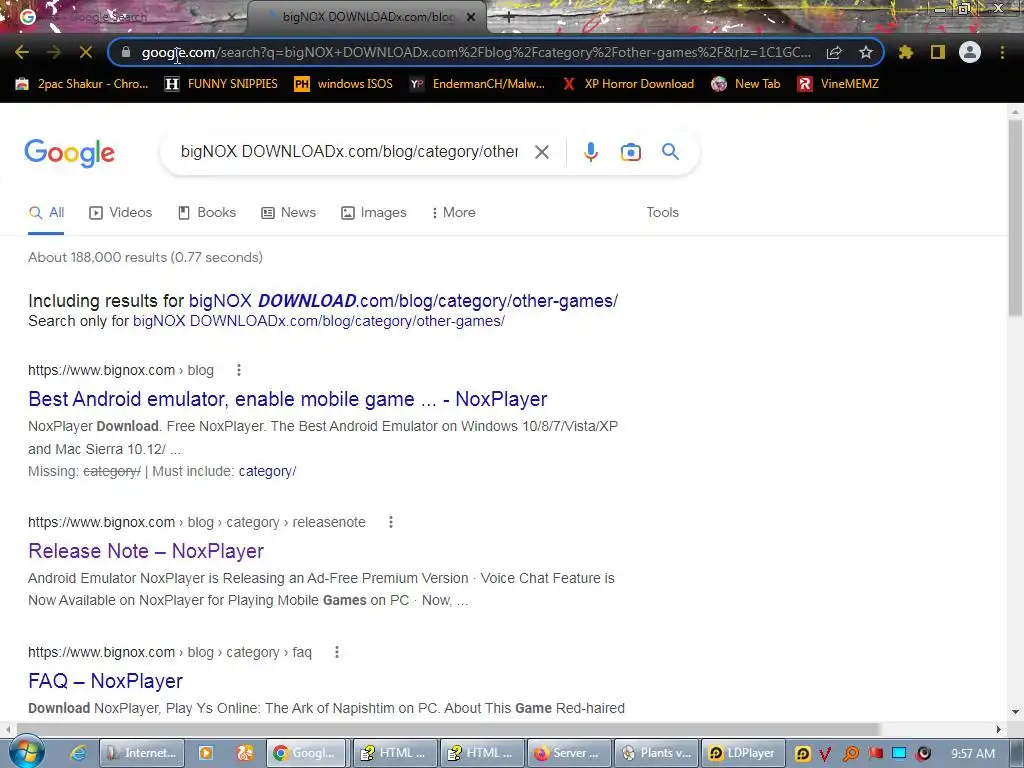
Task: Open the FUNNY SNIPPIES bookmark
Action: (221, 84)
